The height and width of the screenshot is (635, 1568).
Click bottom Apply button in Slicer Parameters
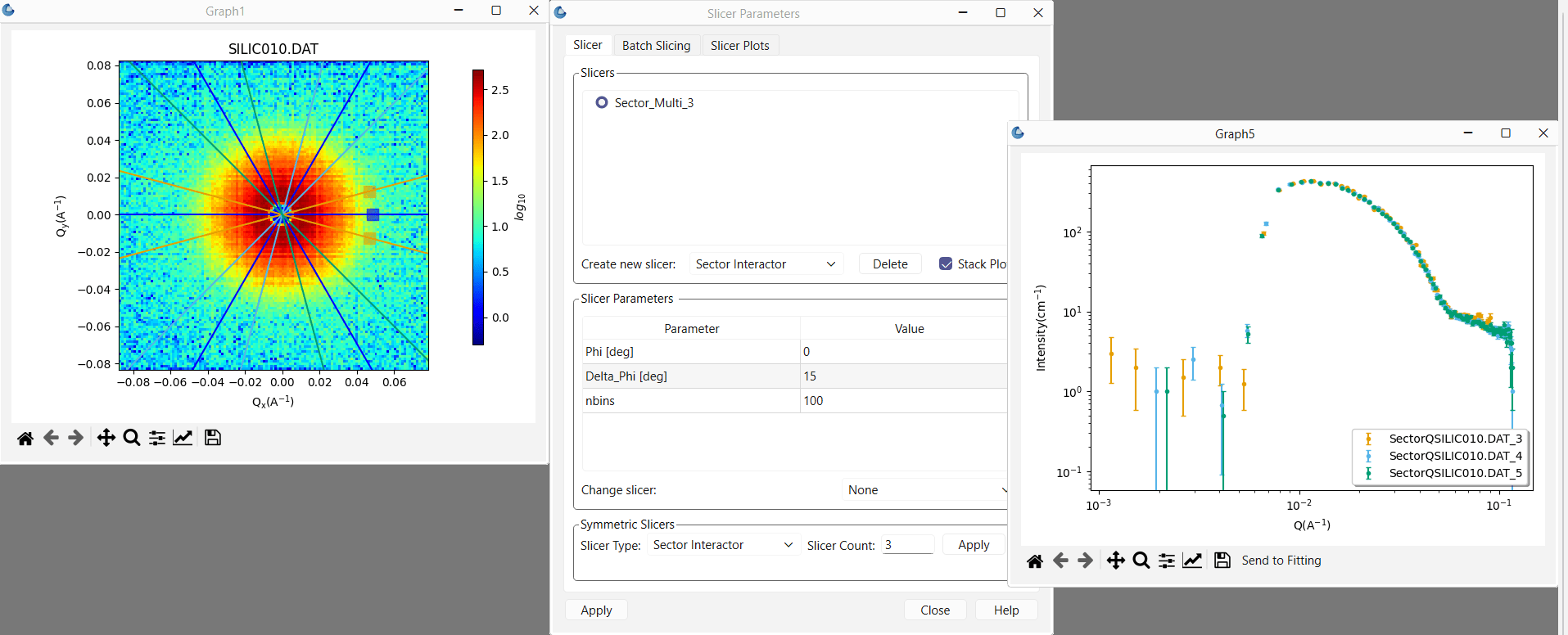click(596, 610)
